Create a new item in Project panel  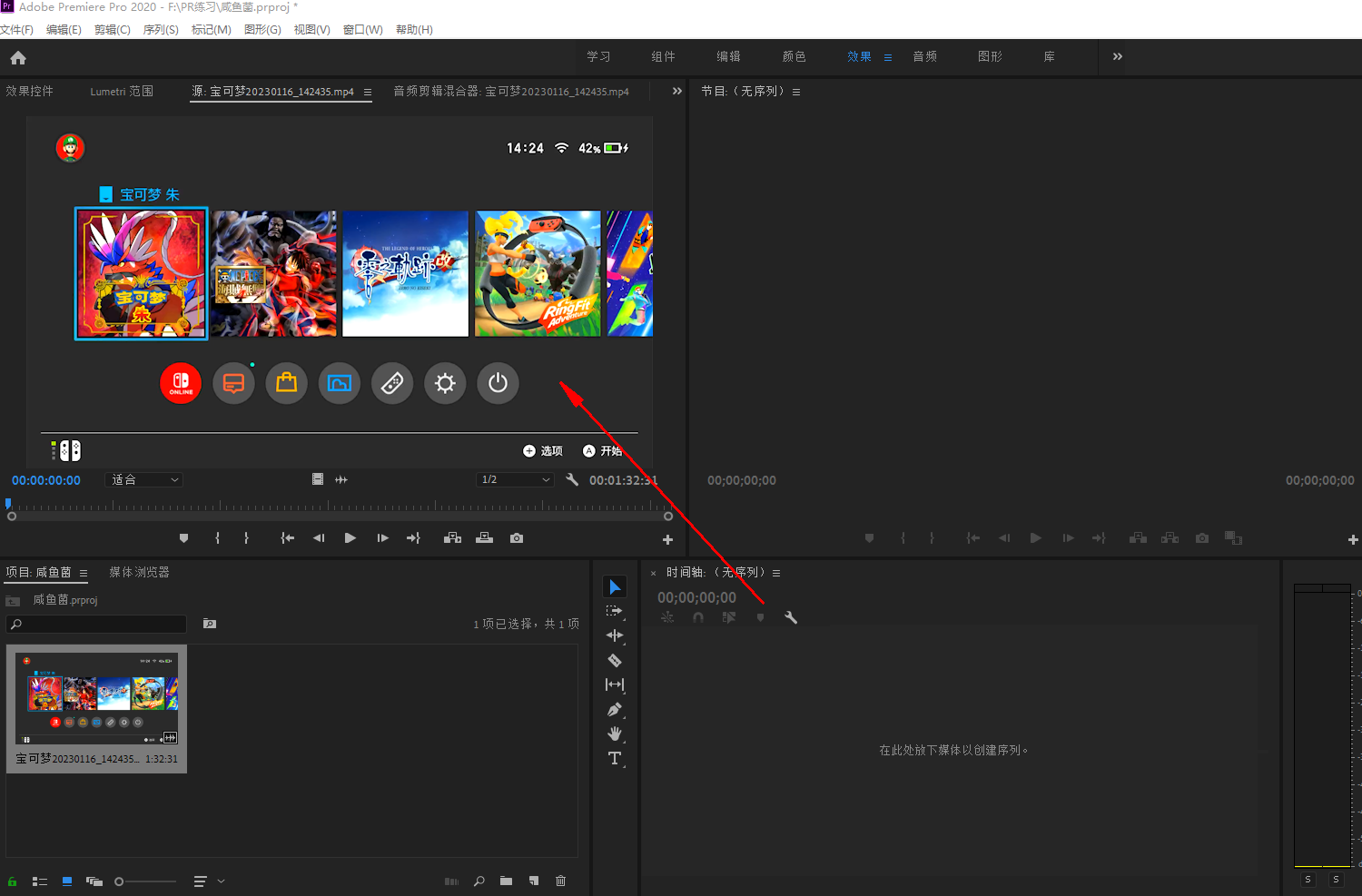coord(534,881)
